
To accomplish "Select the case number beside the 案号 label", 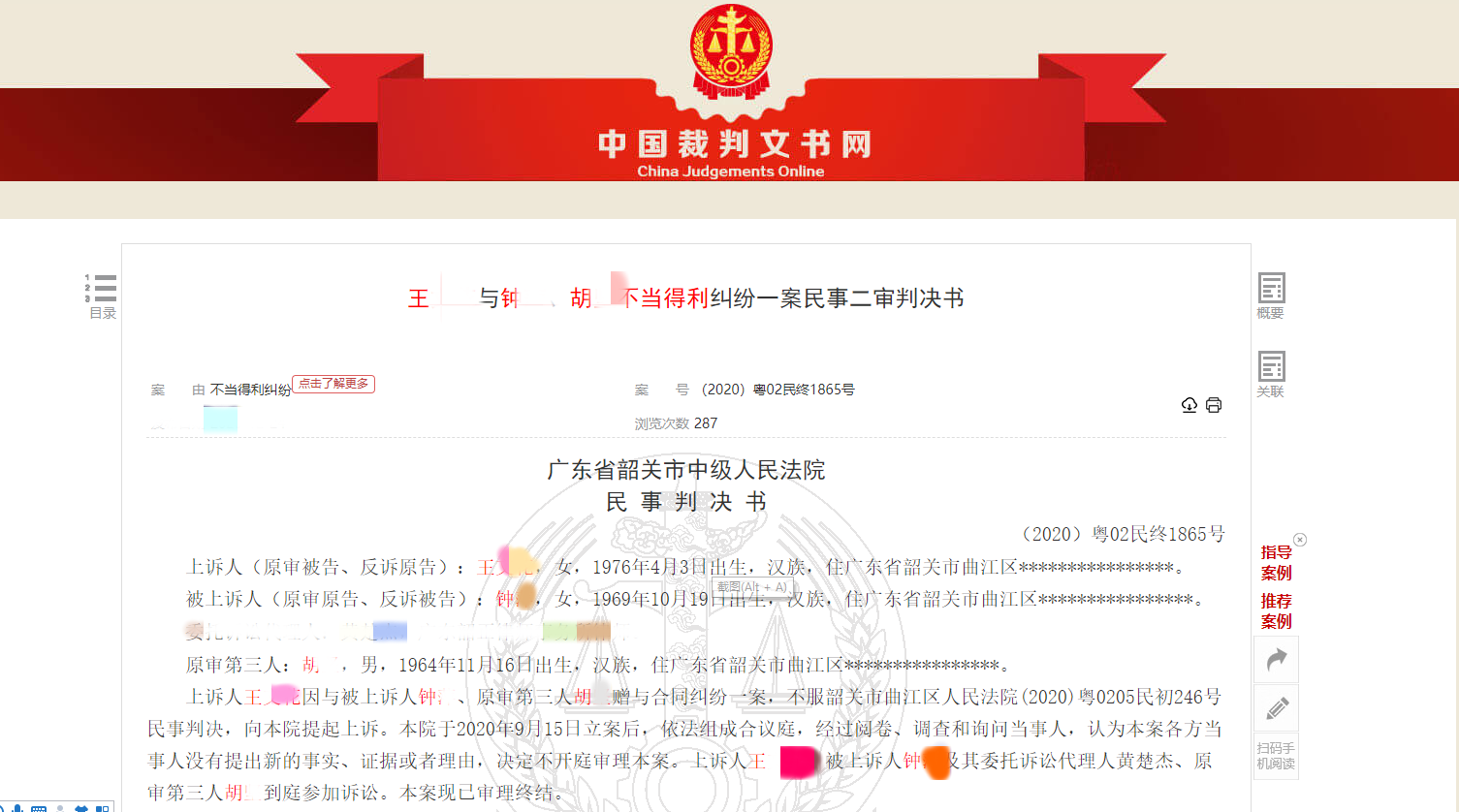I will pyautogui.click(x=778, y=390).
